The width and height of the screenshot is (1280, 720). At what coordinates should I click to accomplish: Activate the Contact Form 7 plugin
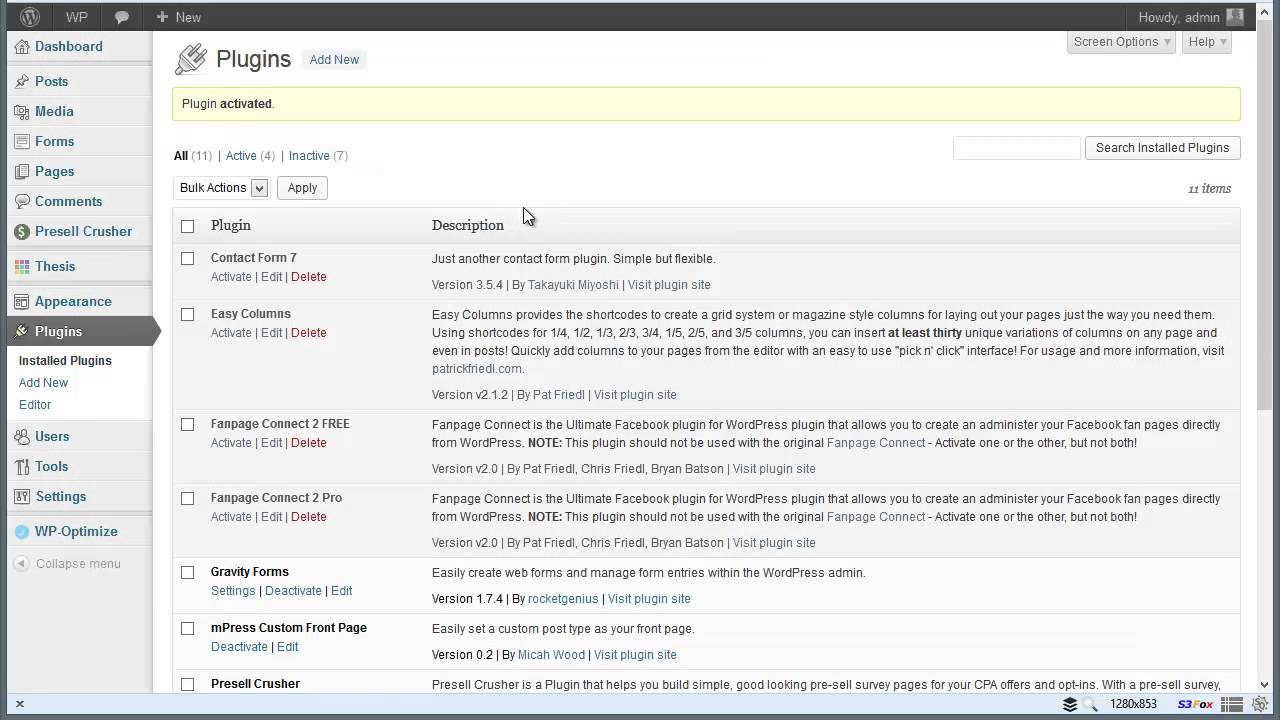click(231, 277)
